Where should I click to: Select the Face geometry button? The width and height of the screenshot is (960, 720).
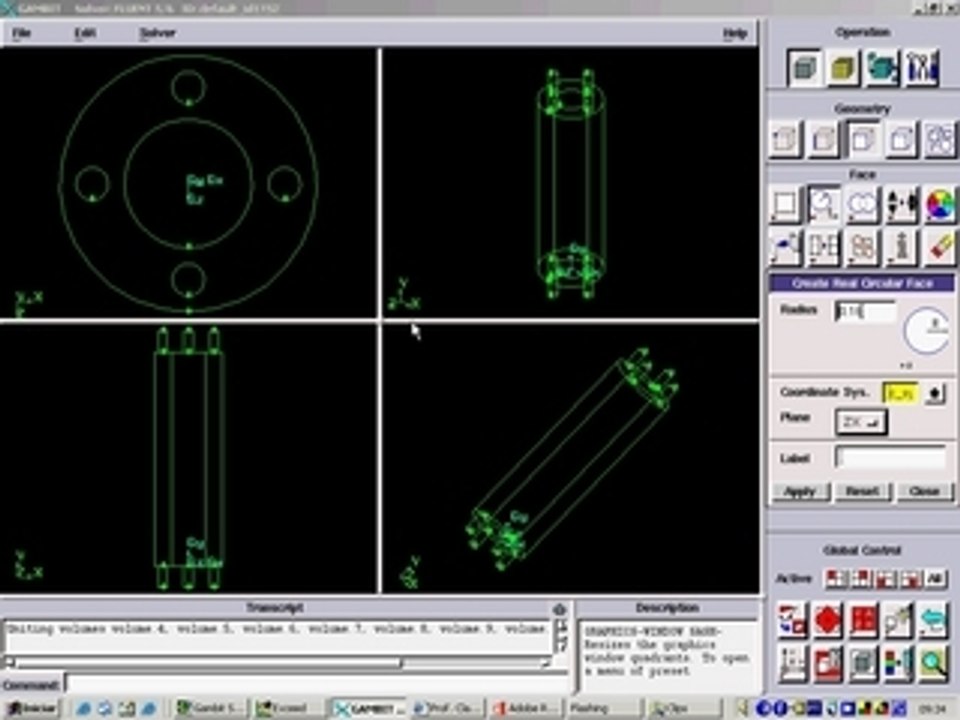click(x=863, y=140)
